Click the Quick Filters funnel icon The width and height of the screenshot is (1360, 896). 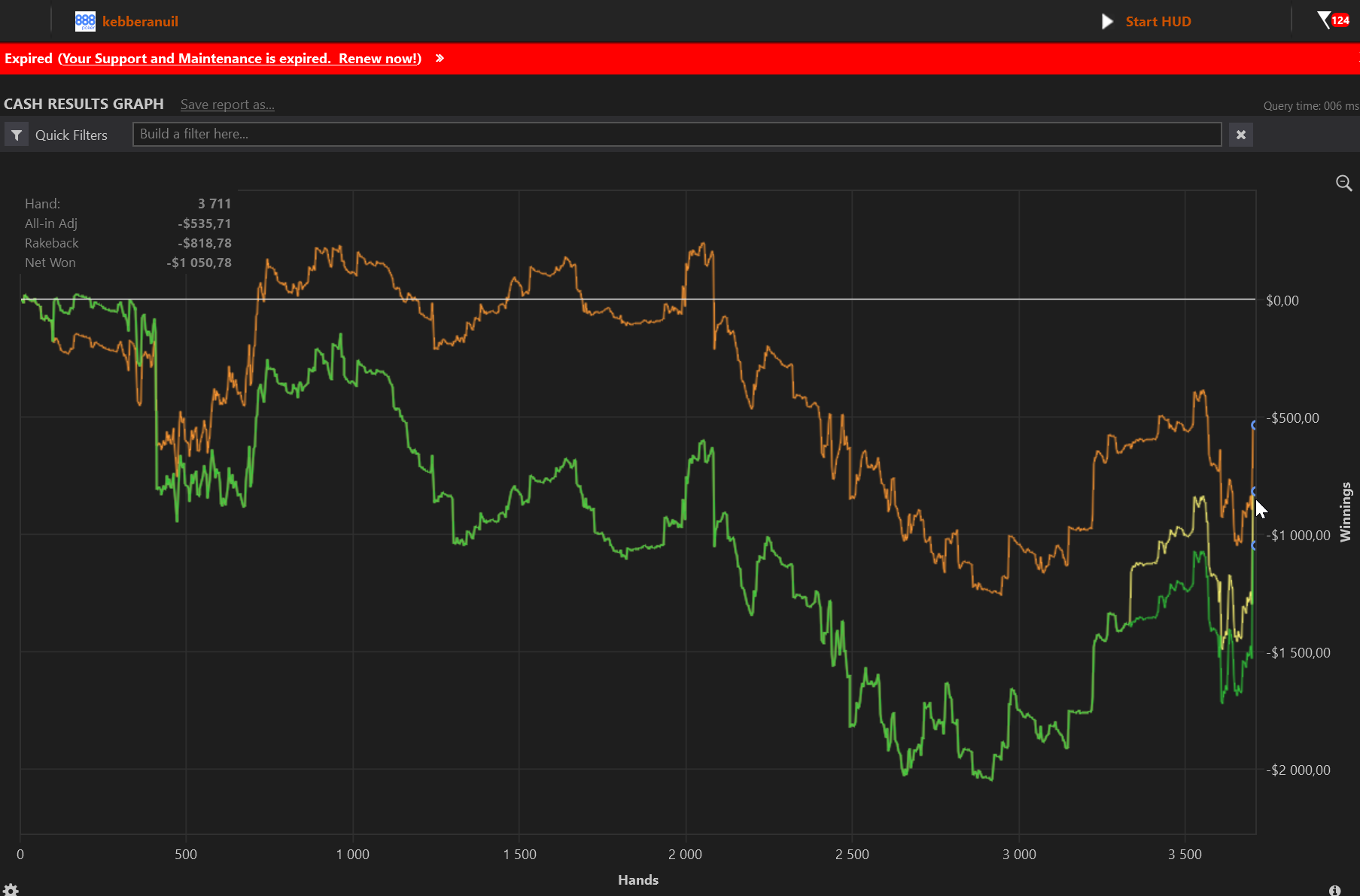17,135
